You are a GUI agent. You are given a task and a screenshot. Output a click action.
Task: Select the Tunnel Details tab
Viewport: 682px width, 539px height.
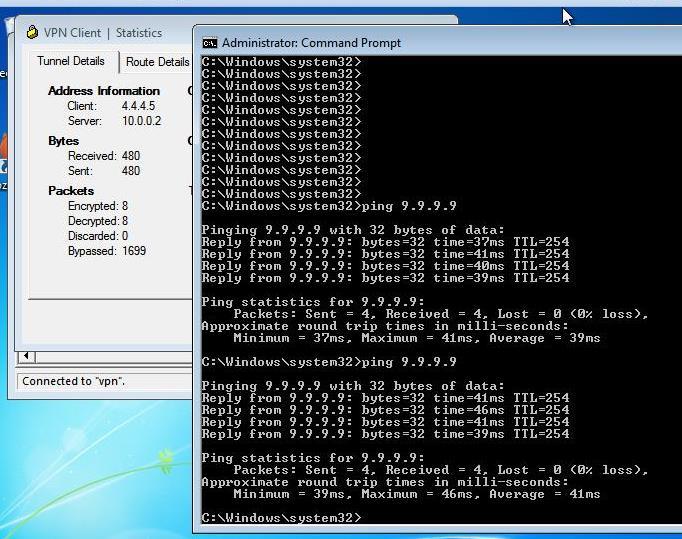(70, 61)
